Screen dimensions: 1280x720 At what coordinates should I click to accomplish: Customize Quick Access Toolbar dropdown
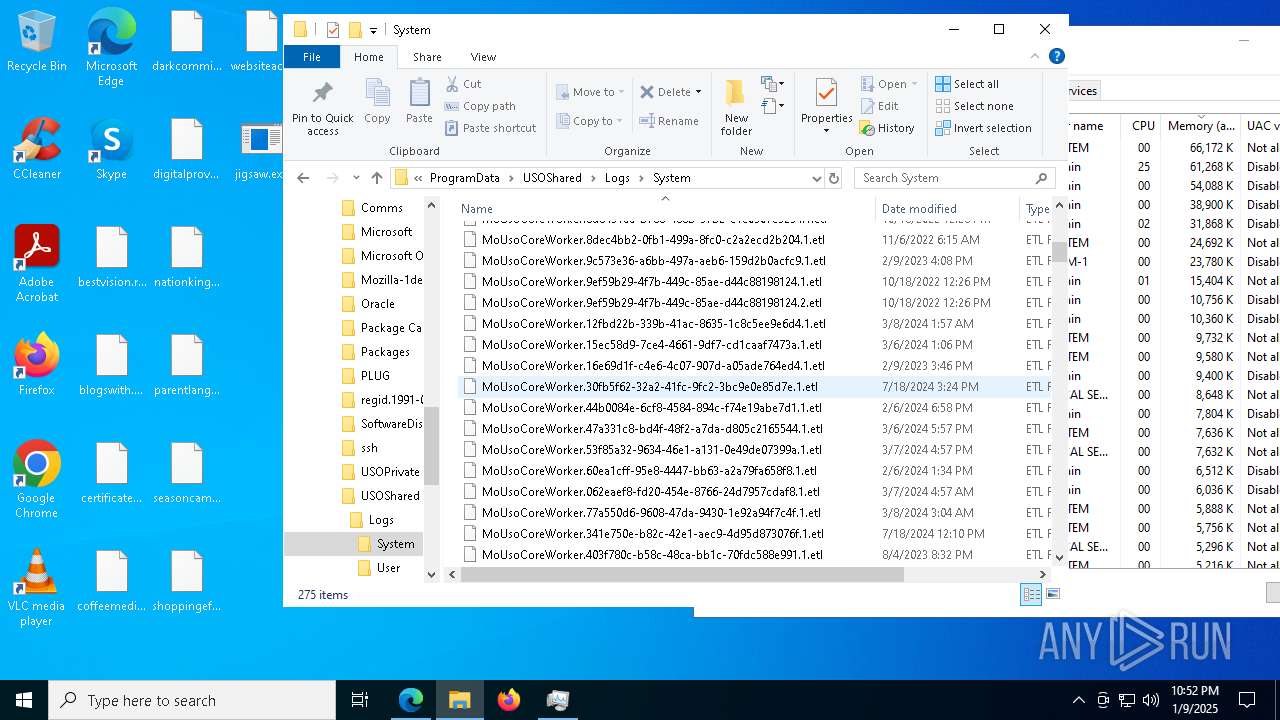pyautogui.click(x=373, y=30)
